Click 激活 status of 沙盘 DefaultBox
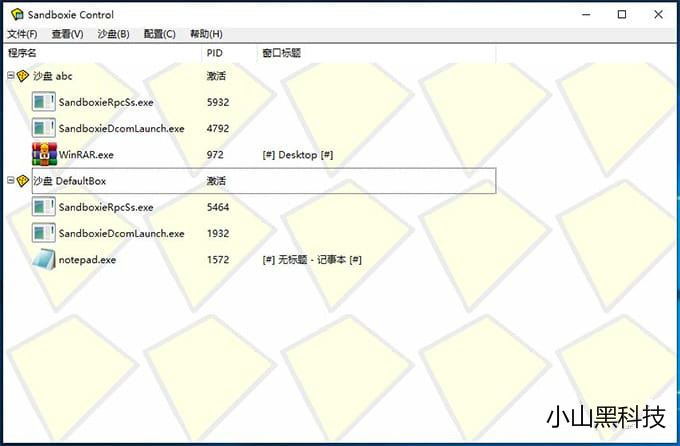The height and width of the screenshot is (446, 680). 216,181
